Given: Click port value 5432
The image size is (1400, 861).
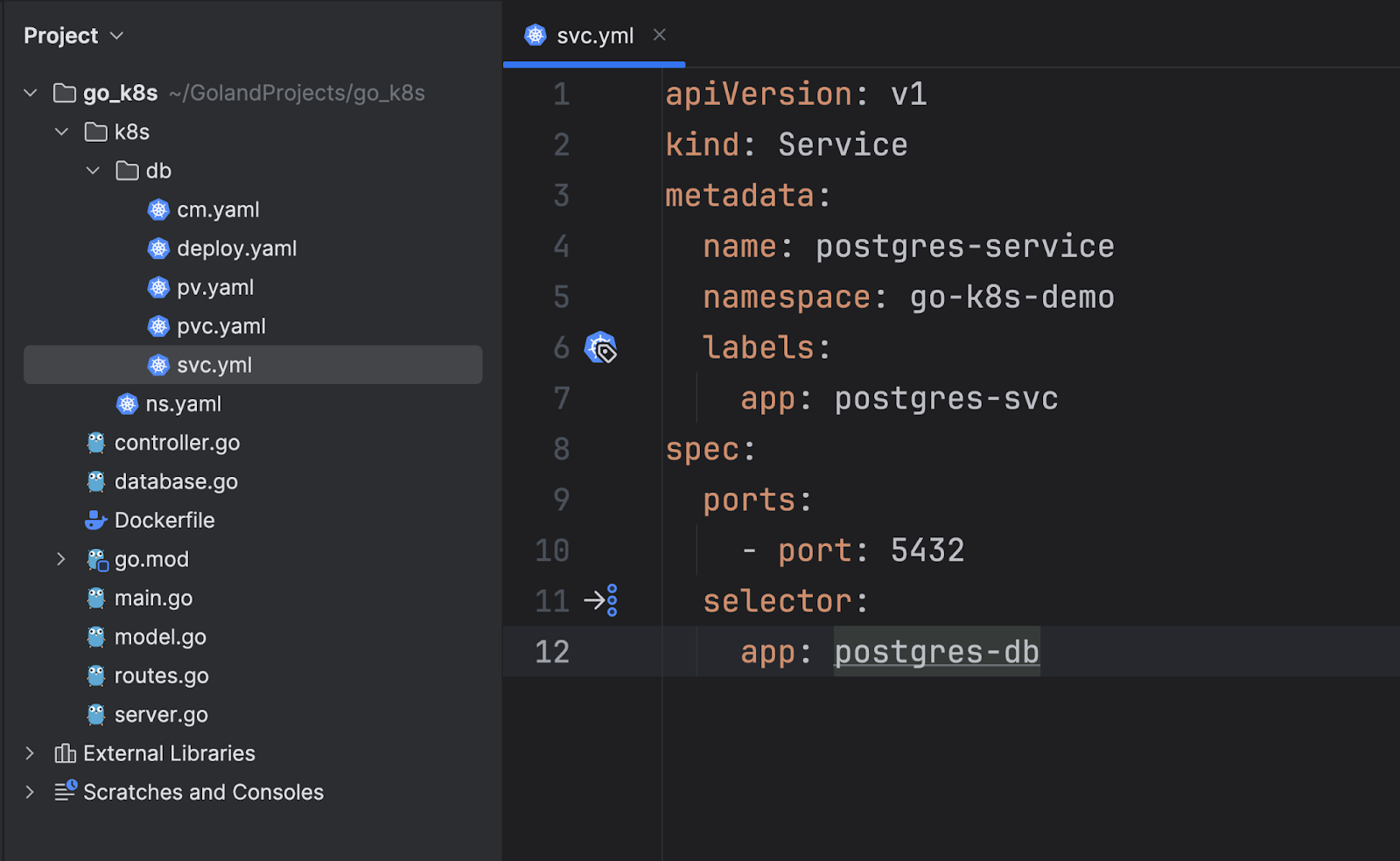Looking at the screenshot, I should [927, 550].
